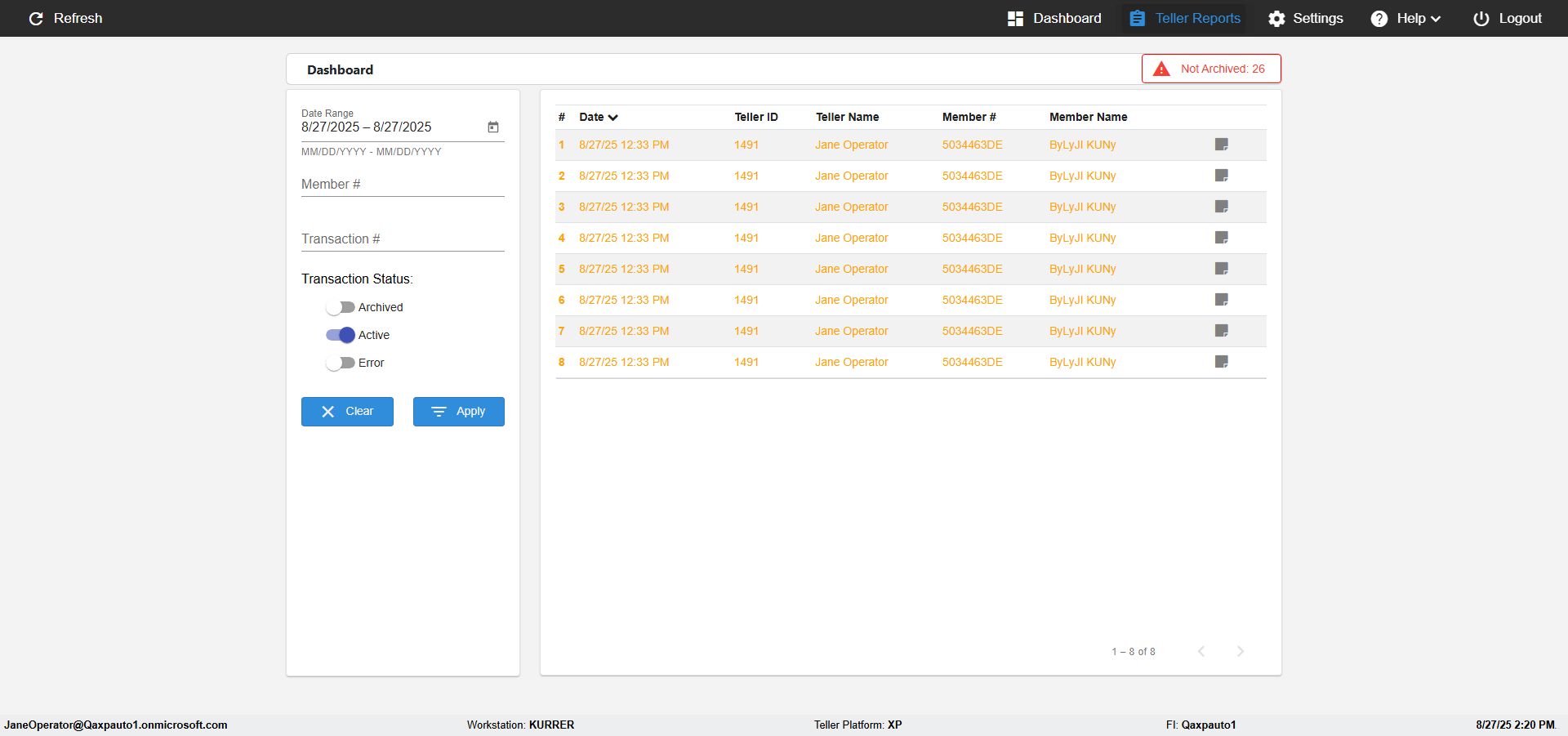Click the Refresh icon in top bar
1568x736 pixels.
tap(36, 18)
